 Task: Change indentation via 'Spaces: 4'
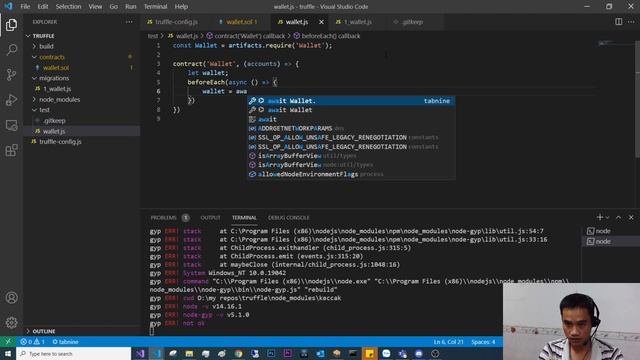(483, 342)
